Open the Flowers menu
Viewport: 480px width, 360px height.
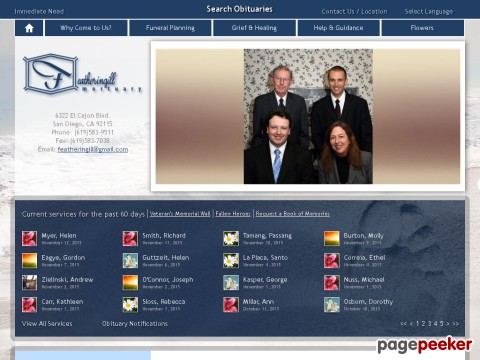point(422,28)
